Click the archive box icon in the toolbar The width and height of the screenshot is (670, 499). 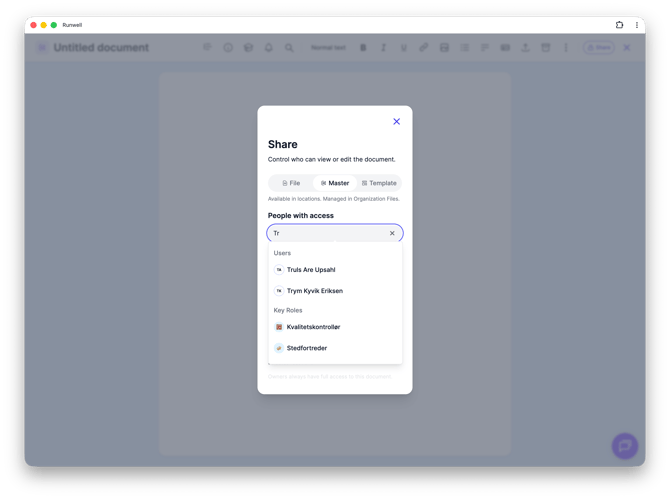pos(546,47)
